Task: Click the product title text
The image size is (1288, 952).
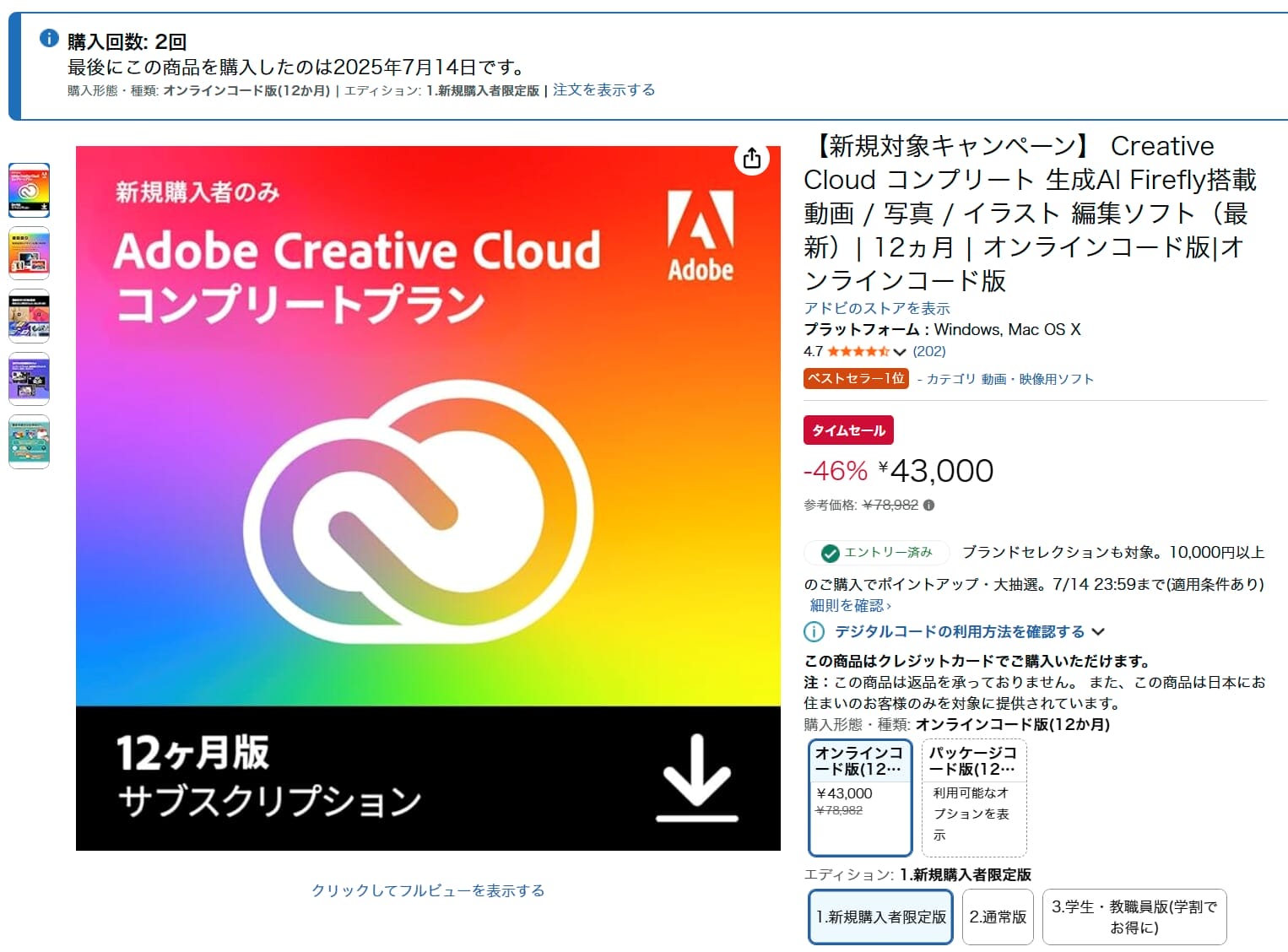Action: [x=1031, y=213]
